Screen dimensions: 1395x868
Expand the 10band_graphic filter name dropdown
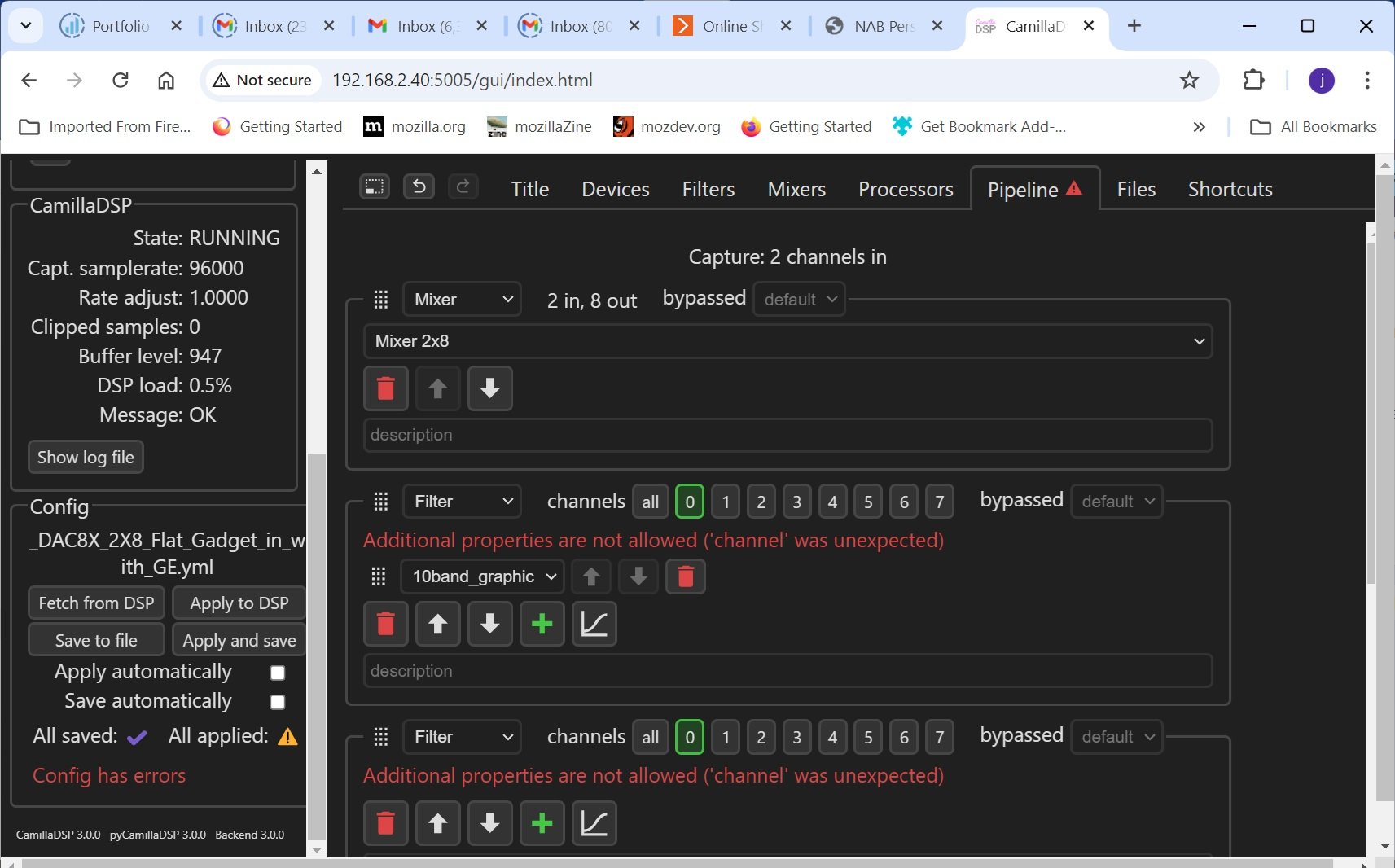(482, 576)
